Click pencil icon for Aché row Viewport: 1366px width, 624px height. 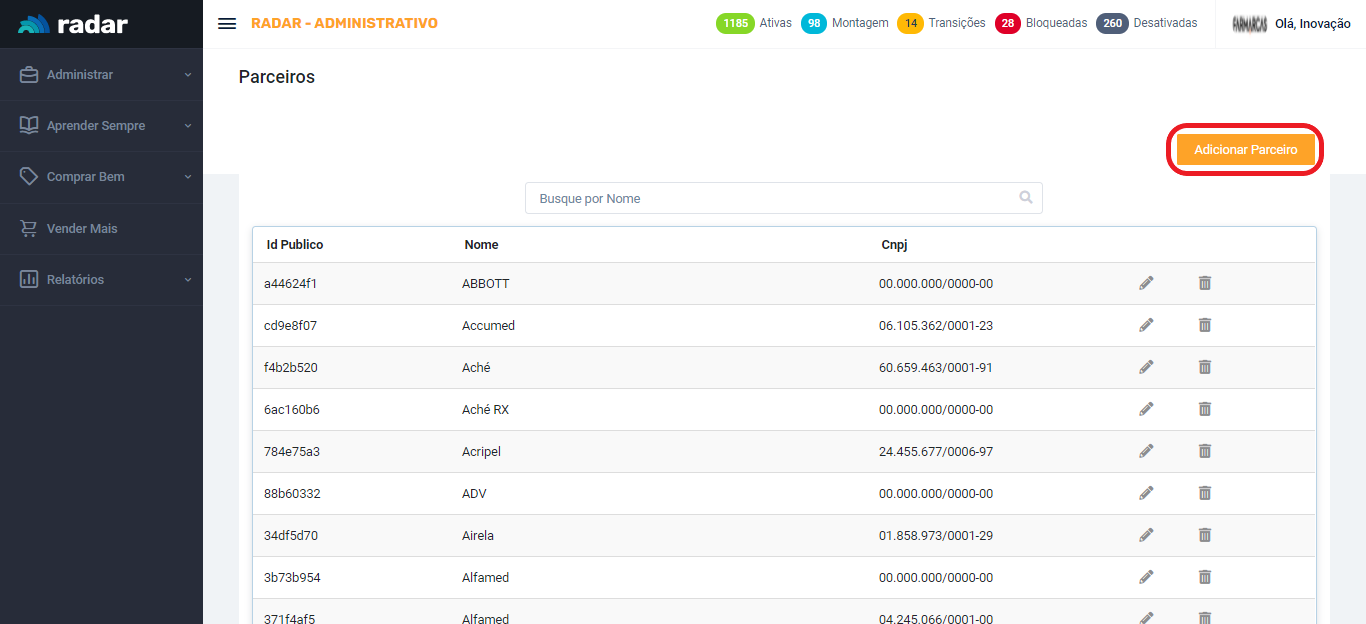1146,367
